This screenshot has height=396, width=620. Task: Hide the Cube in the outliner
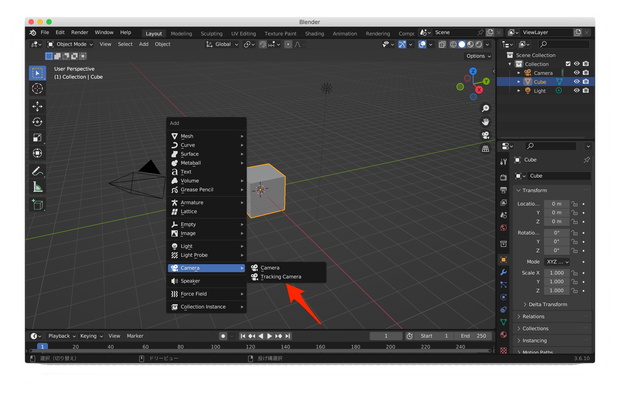click(577, 81)
